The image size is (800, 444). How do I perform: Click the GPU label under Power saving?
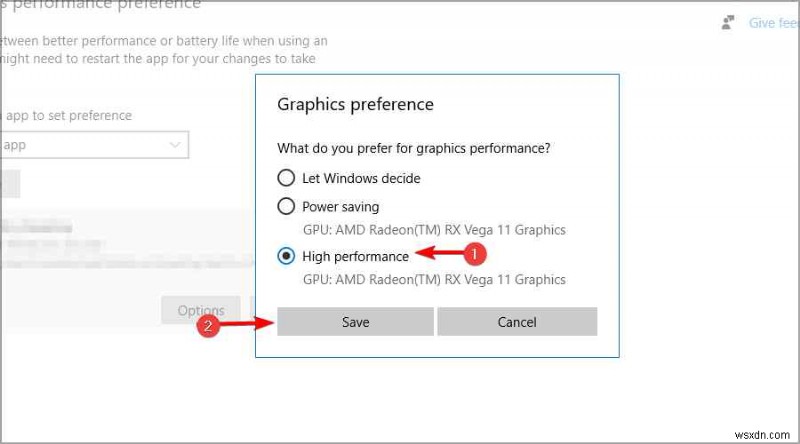tap(434, 230)
